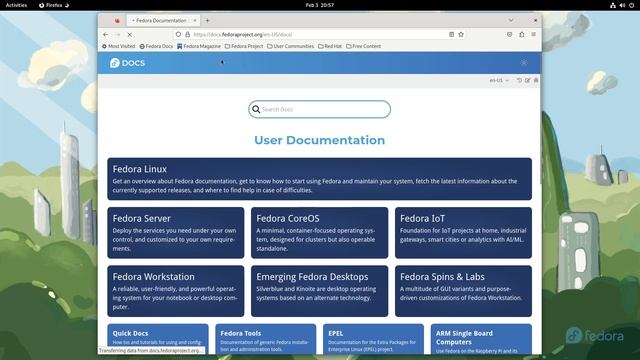
Task: Open the tracking protection shield in address bar
Action: (x=178, y=35)
